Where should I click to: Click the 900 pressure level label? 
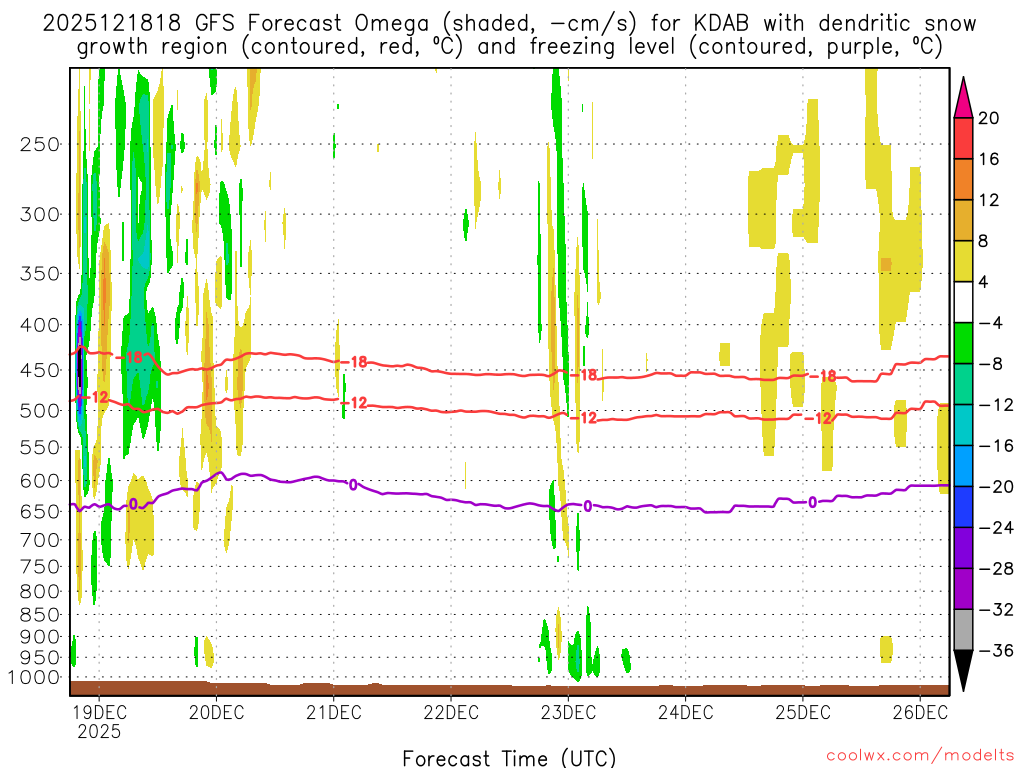point(40,637)
